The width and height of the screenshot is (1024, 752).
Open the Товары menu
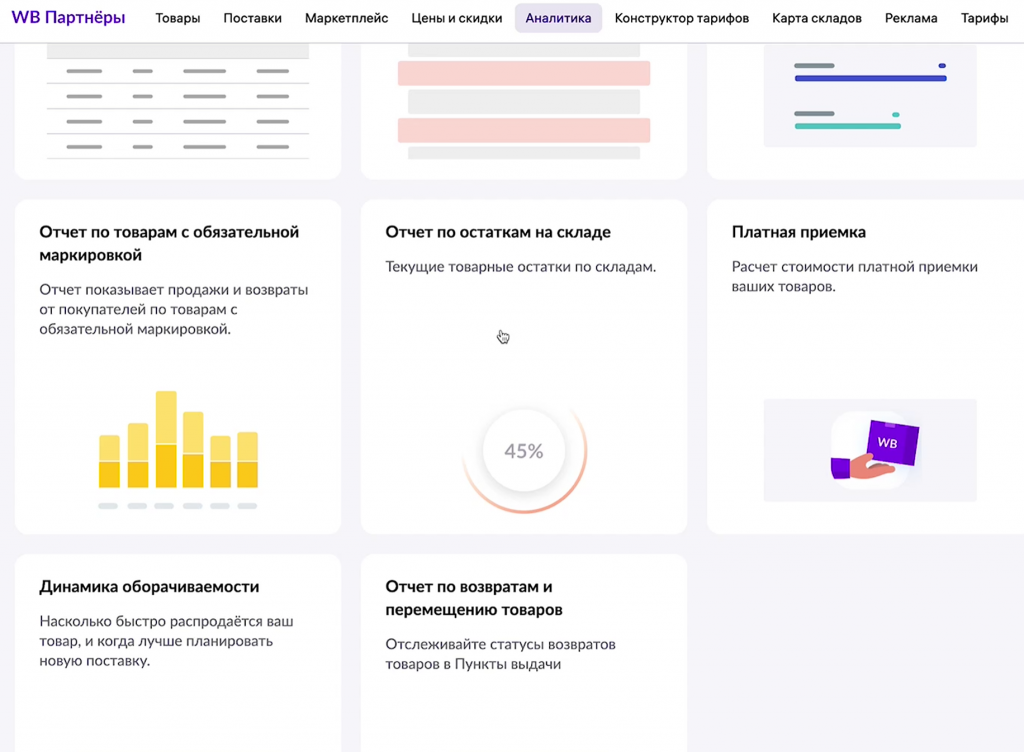[x=178, y=18]
